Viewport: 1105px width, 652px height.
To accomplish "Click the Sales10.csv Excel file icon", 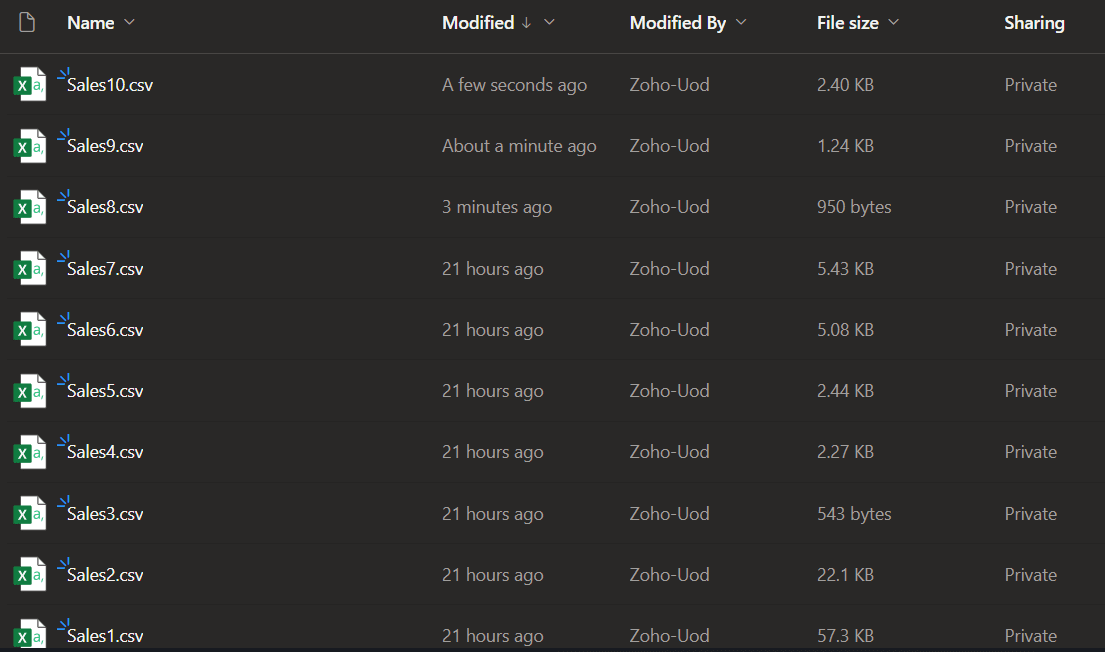I will [x=29, y=85].
